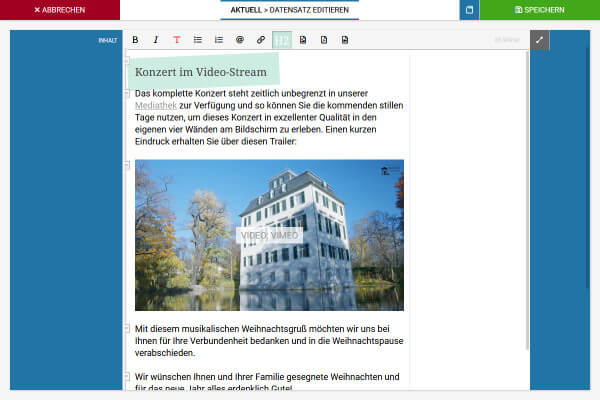
Task: Click the paragraph starting Wir wünschen Ihnen
Action: tap(267, 382)
